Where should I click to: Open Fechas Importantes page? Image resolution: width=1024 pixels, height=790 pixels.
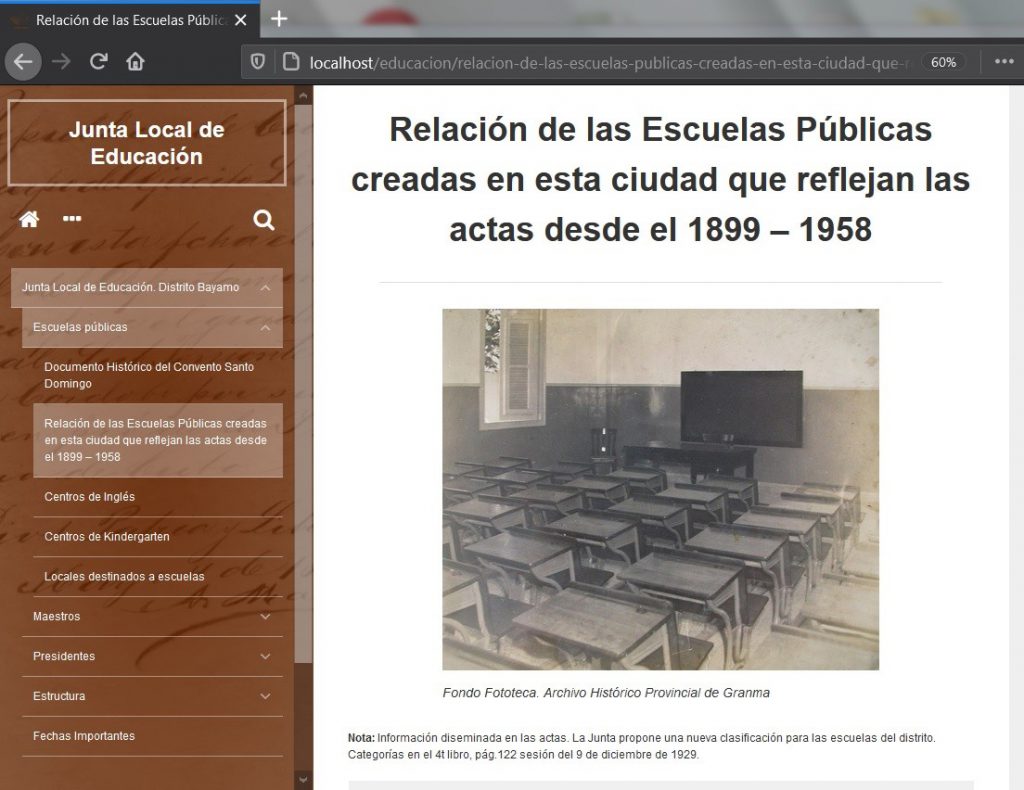point(152,736)
